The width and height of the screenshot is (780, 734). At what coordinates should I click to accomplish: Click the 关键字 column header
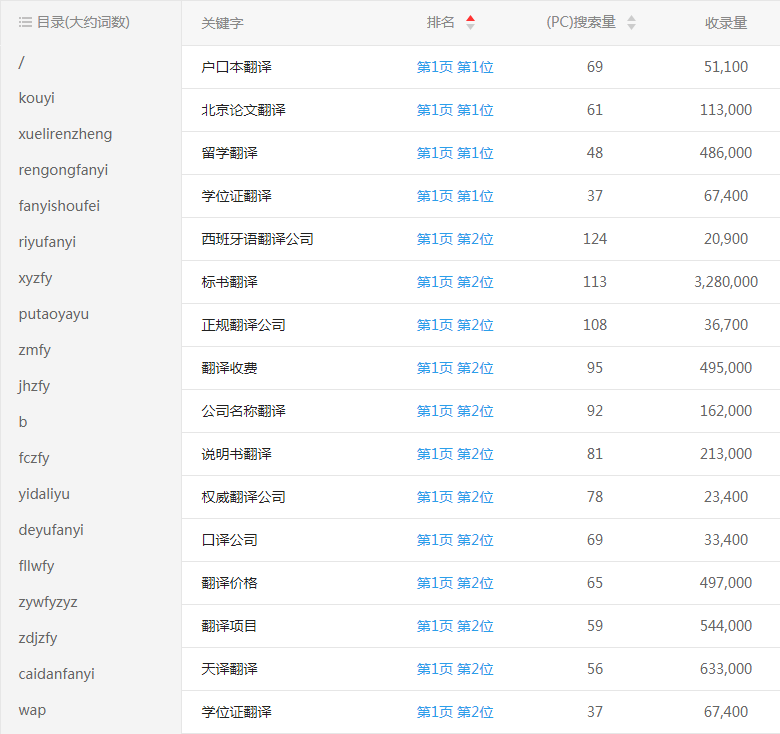point(222,23)
